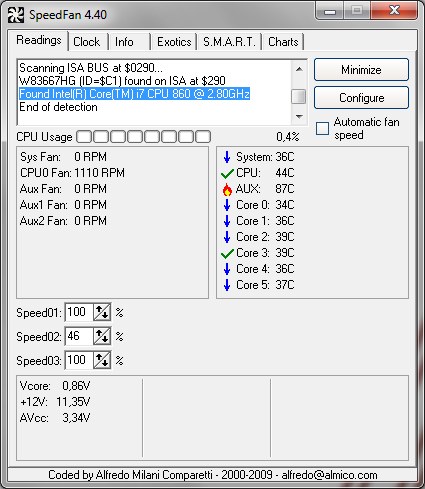Click the Speed02 input field showing 46
Screen dimensions: 425x489
pyautogui.click(x=79, y=336)
